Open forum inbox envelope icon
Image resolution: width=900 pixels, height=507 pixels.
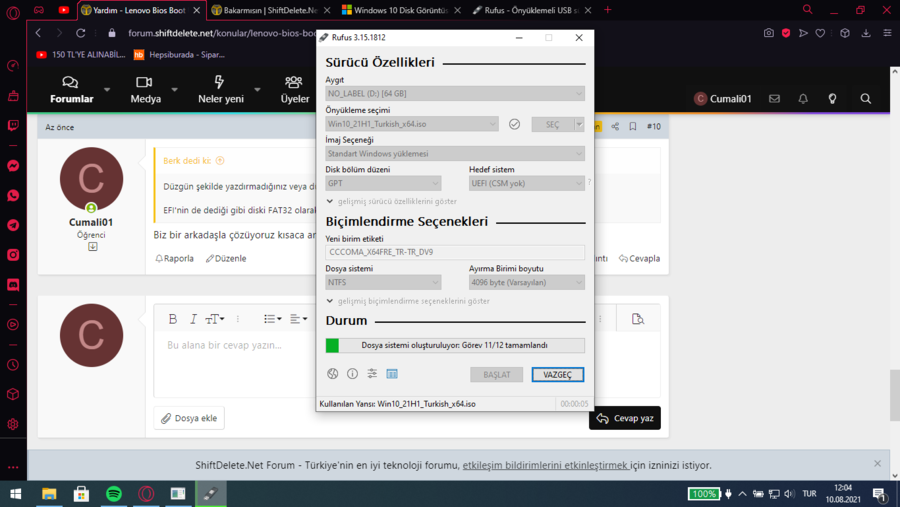pos(774,99)
